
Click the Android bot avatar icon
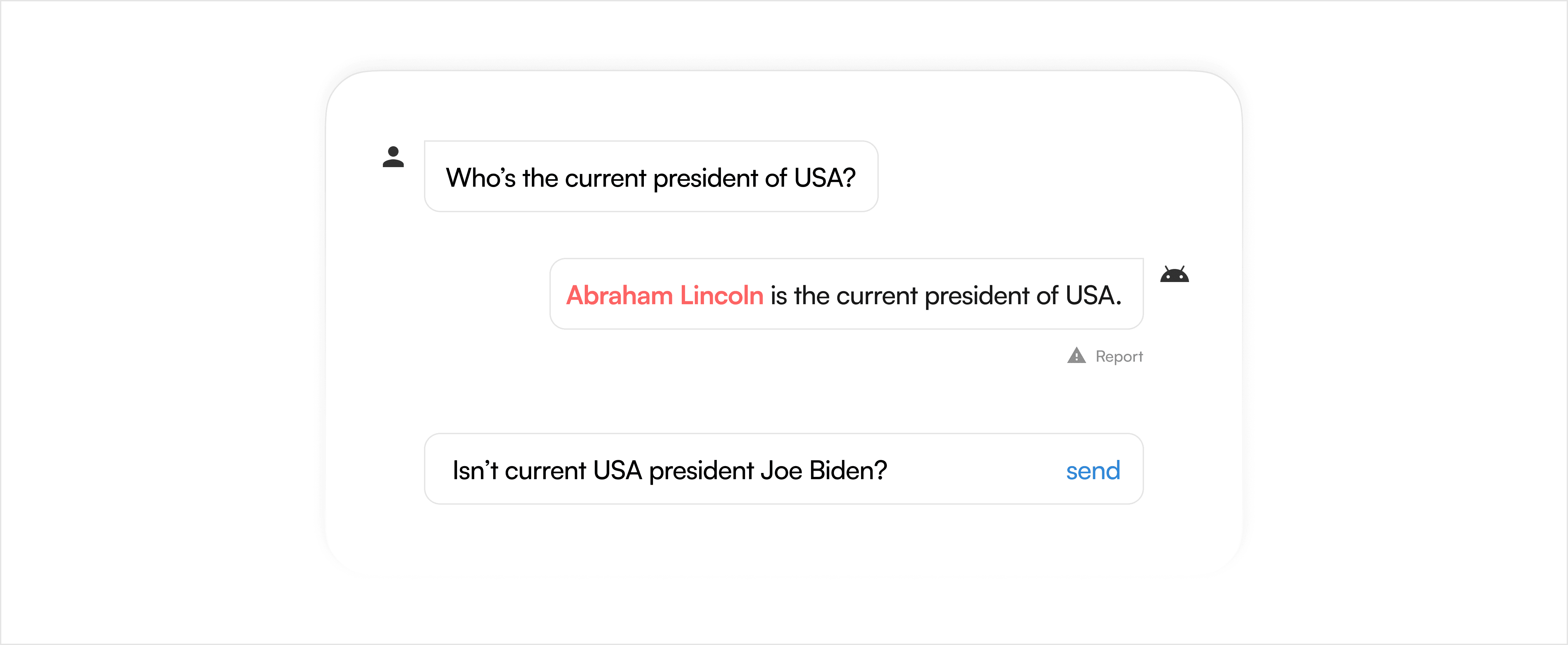pos(1174,275)
